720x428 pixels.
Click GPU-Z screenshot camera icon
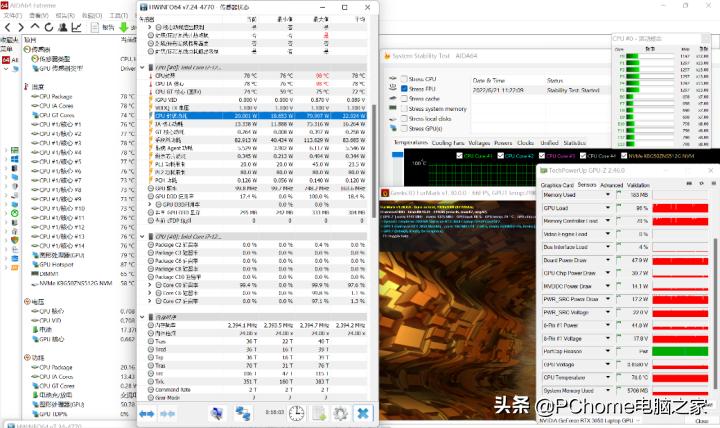coord(689,183)
